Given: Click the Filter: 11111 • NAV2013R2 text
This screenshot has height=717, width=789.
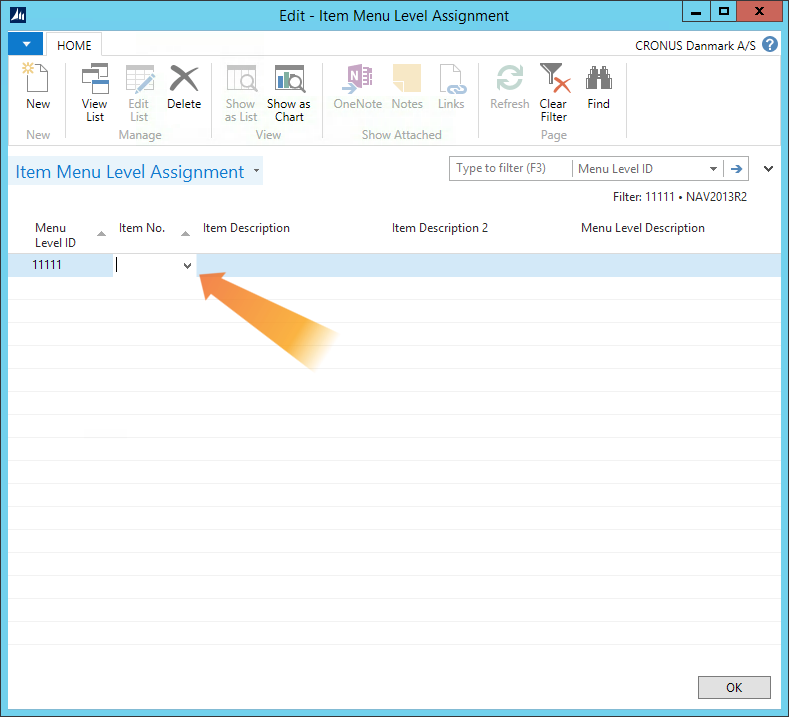Looking at the screenshot, I should [x=679, y=197].
